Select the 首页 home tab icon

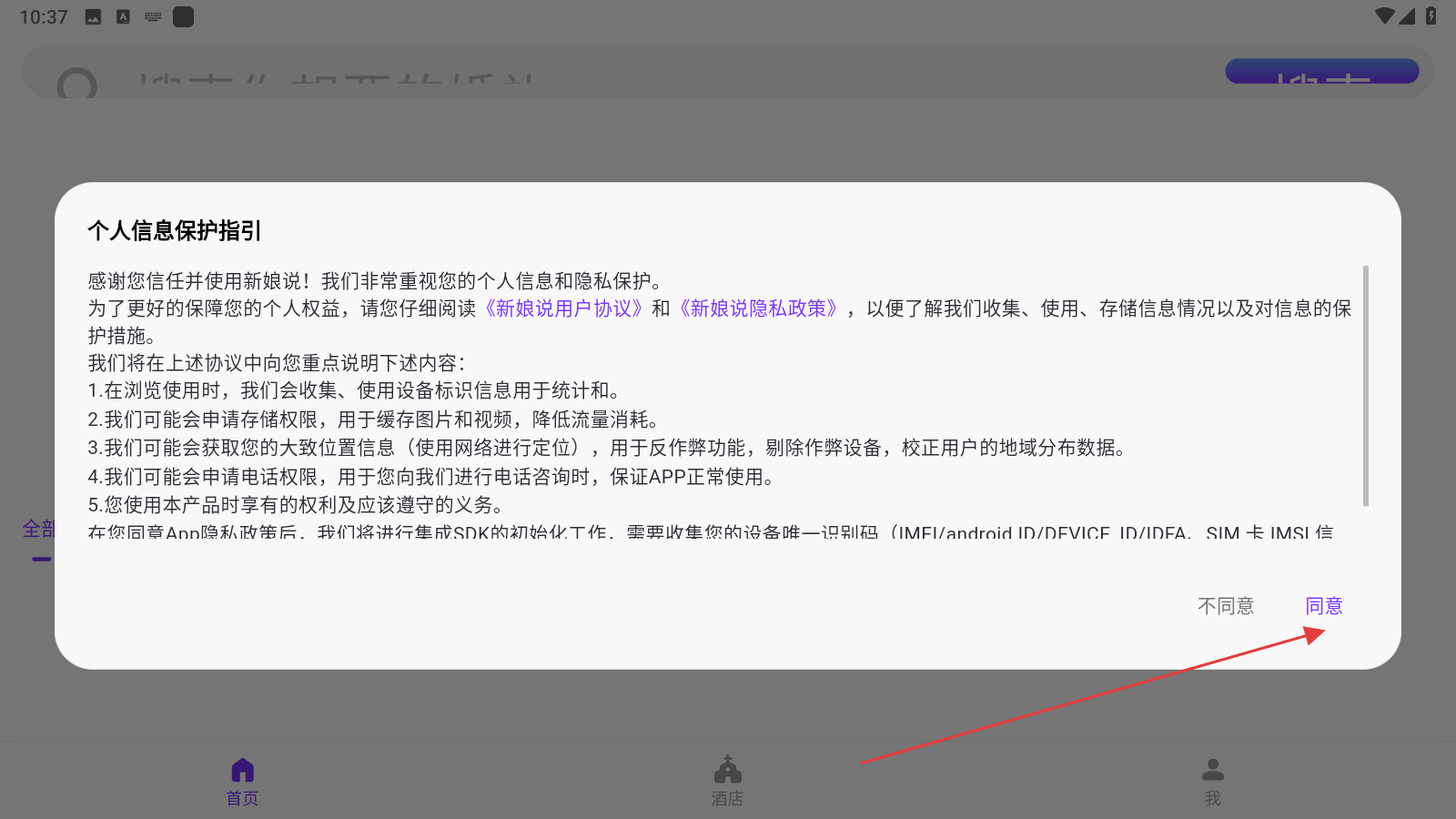coord(243,770)
